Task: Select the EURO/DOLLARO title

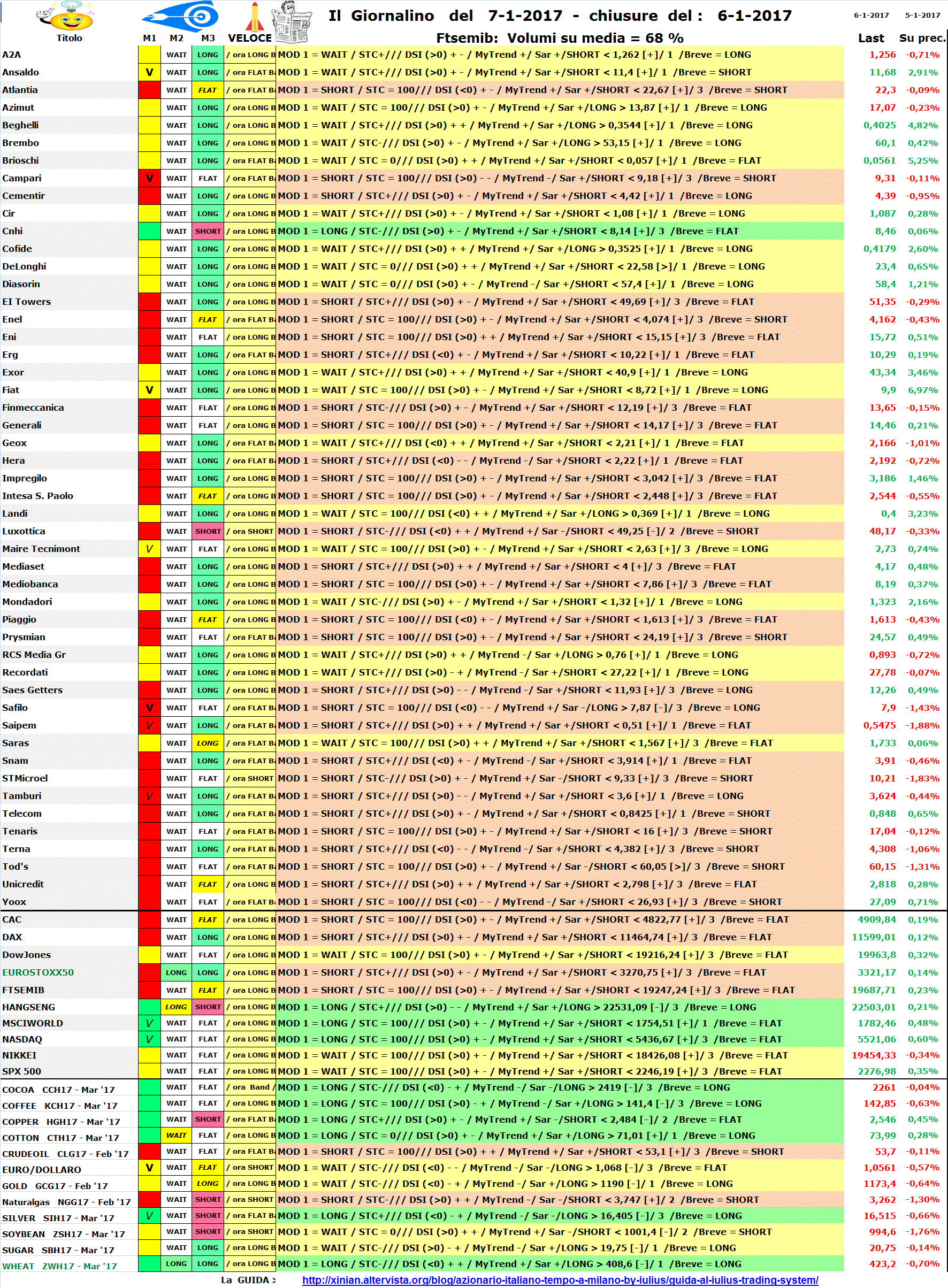Action: tap(41, 1170)
